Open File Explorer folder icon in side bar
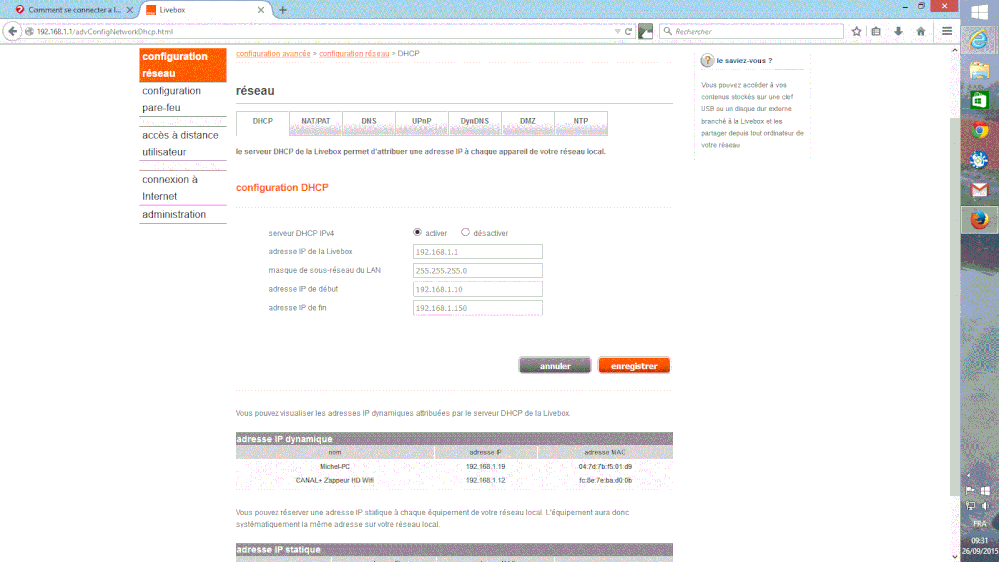 (979, 70)
